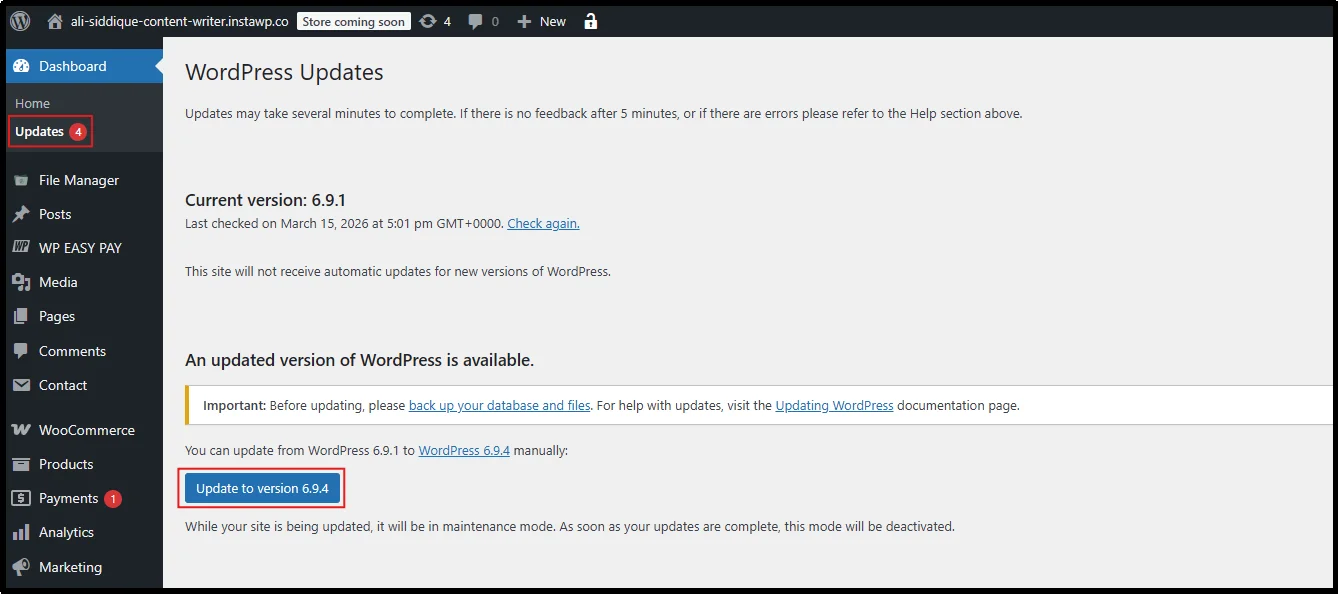This screenshot has height=594, width=1338.
Task: Click the Pages icon
Action: 21,316
